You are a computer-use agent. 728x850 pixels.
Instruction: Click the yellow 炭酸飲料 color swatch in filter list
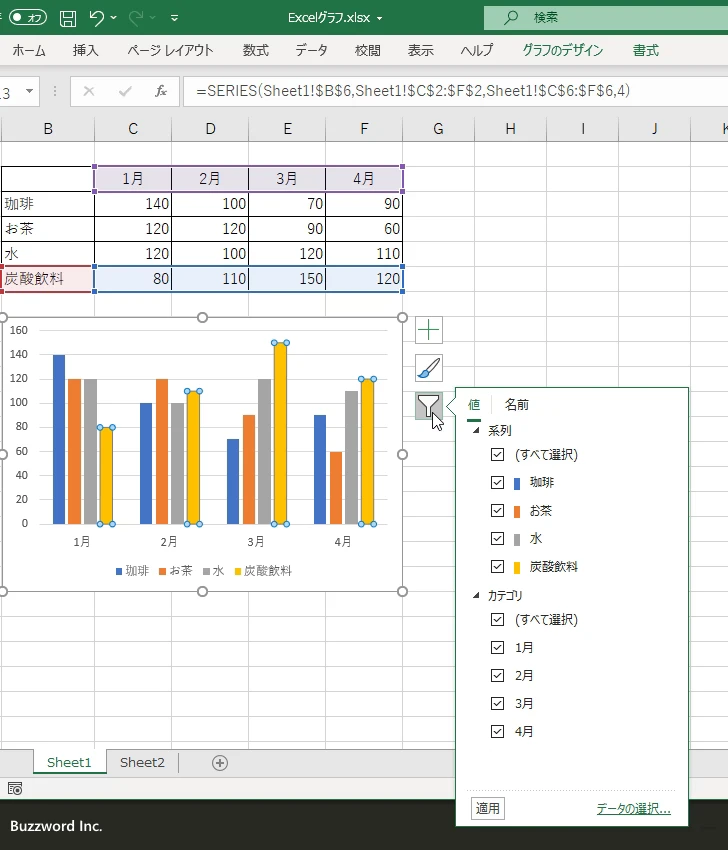517,568
